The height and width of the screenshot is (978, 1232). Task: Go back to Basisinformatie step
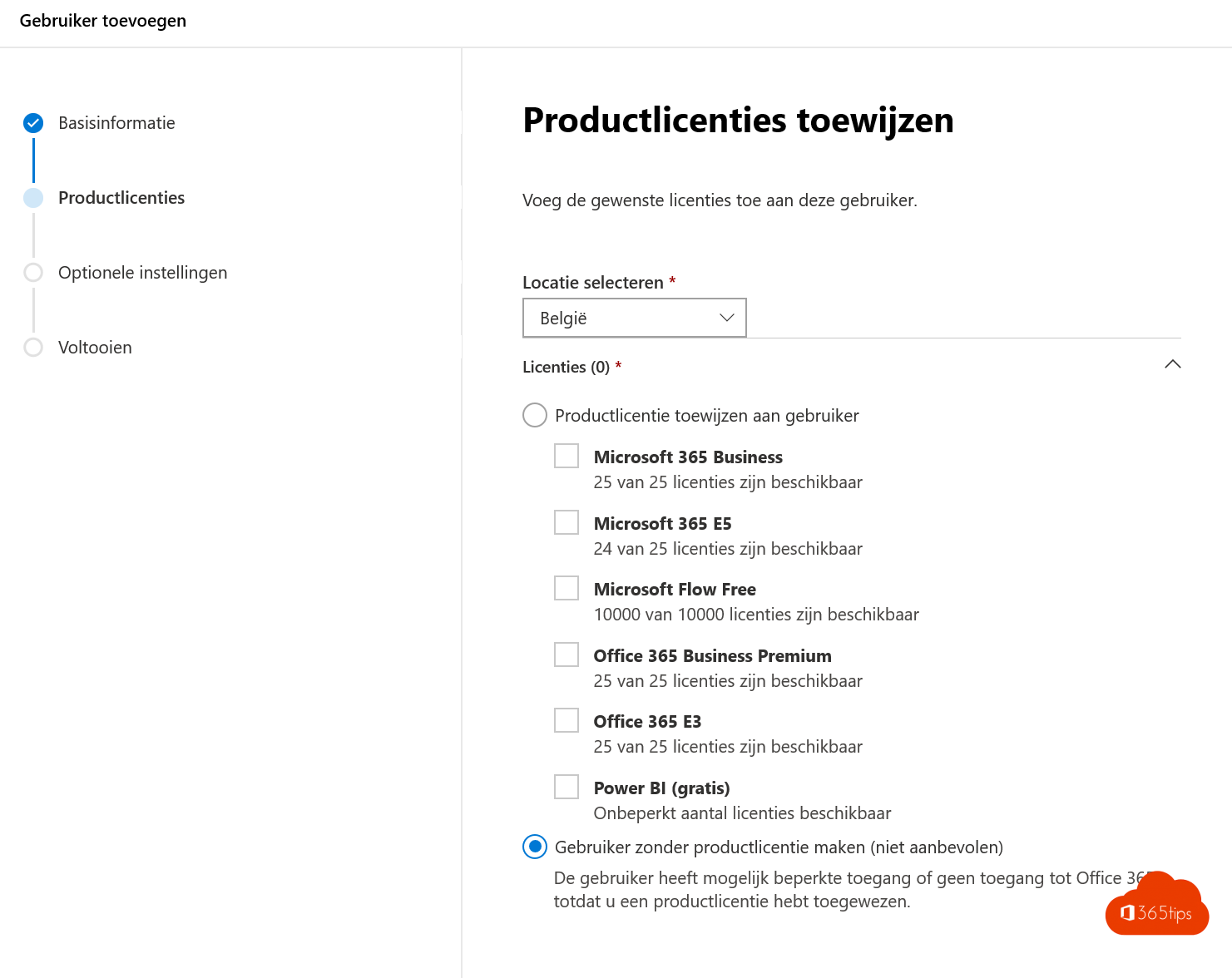click(116, 123)
